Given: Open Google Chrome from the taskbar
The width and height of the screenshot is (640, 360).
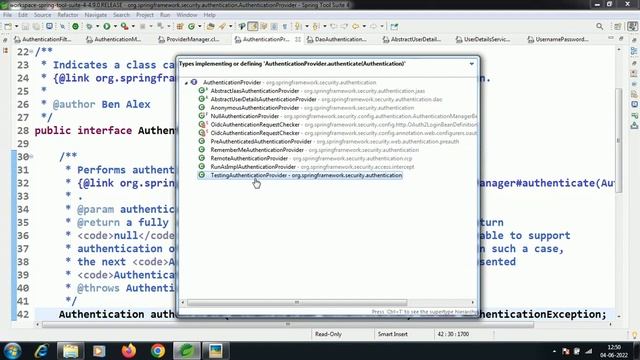Looking at the screenshot, I should (158, 351).
